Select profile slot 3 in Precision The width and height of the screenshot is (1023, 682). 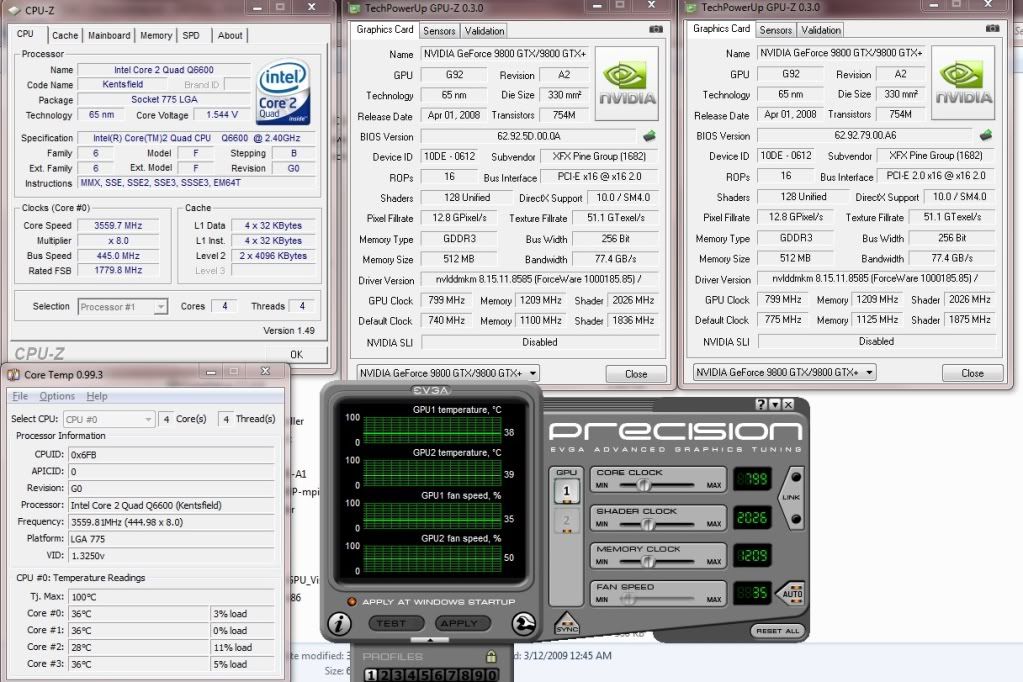[x=397, y=675]
